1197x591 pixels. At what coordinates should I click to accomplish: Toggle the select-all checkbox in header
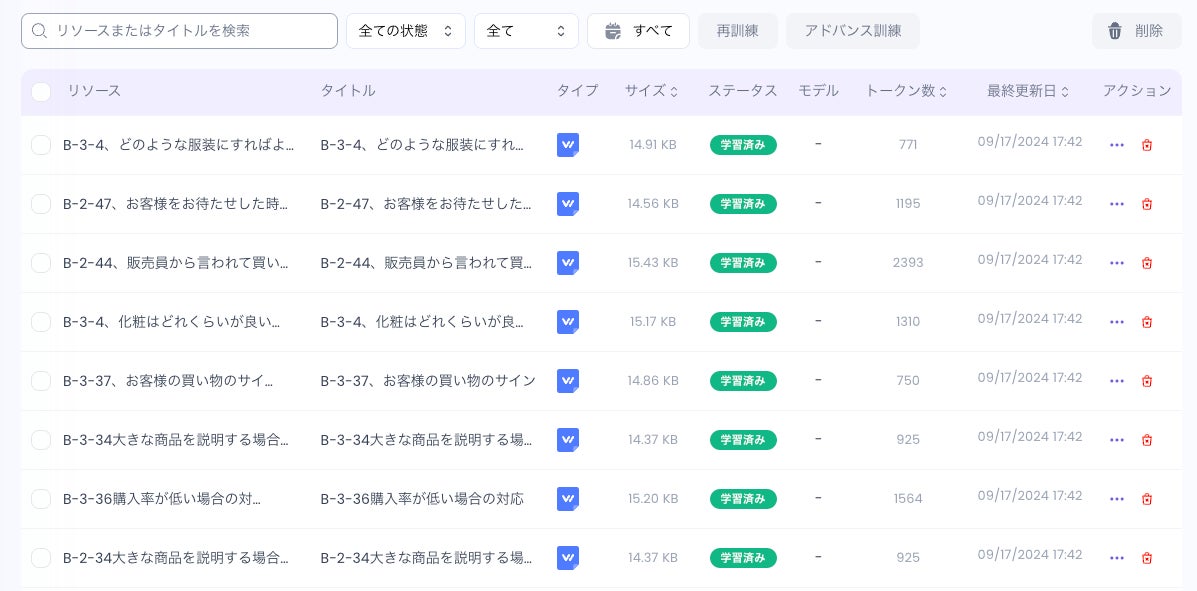41,92
